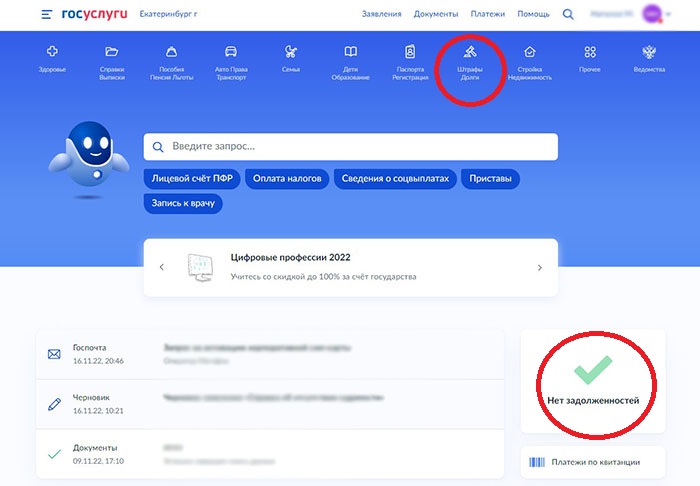Open the Паспорта Регистрация icon
Image resolution: width=700 pixels, height=486 pixels.
[410, 52]
